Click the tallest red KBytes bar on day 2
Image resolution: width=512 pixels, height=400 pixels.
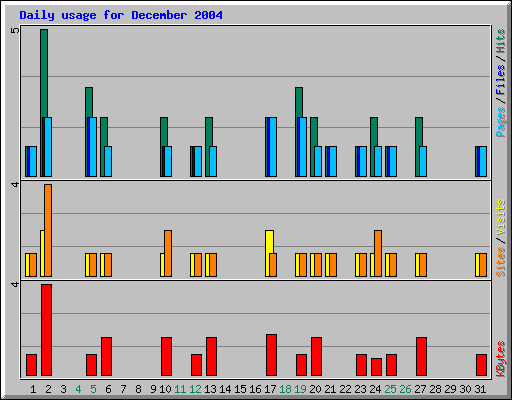pos(46,330)
